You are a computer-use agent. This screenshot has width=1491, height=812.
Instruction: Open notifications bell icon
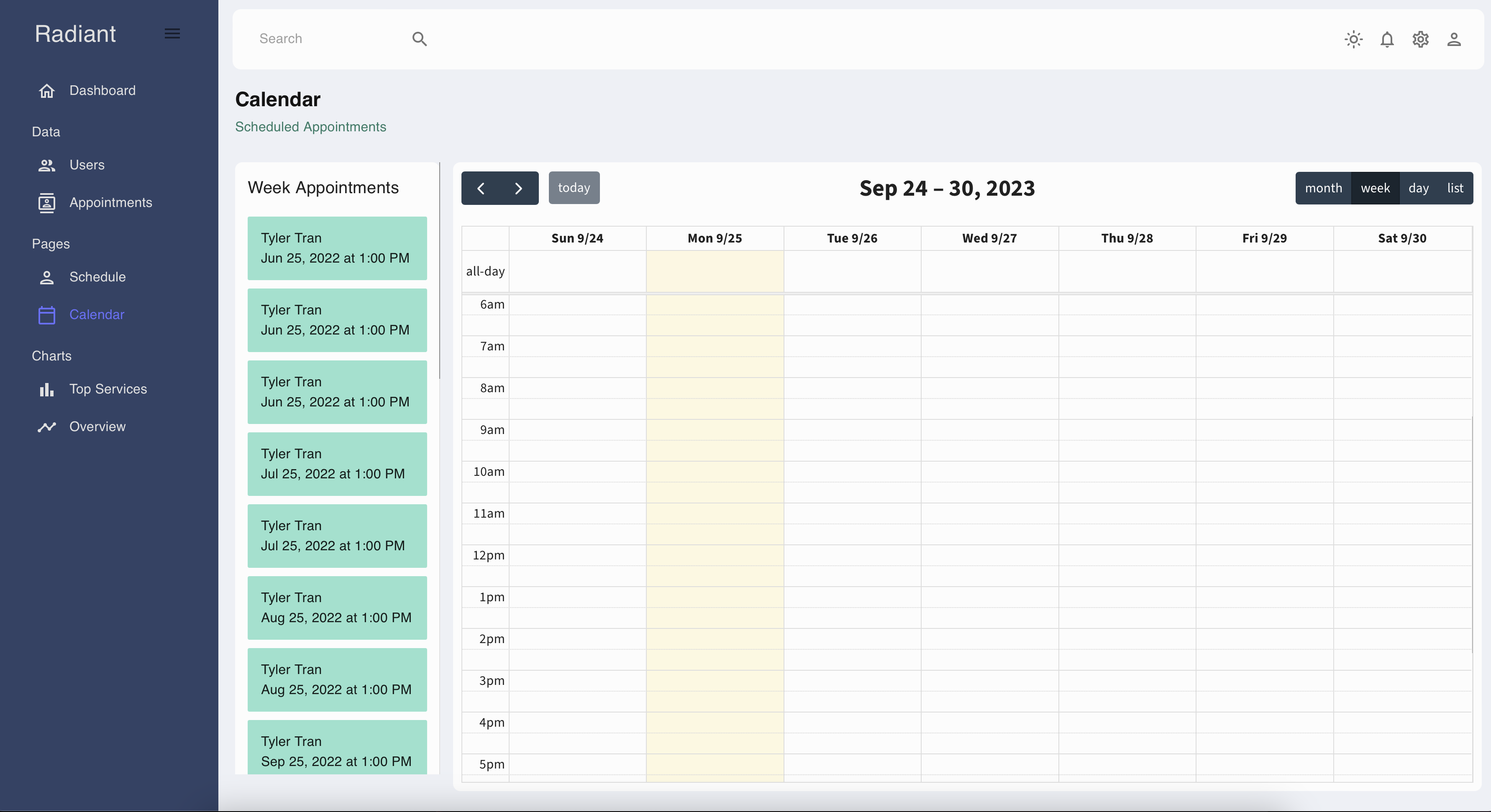click(1387, 39)
